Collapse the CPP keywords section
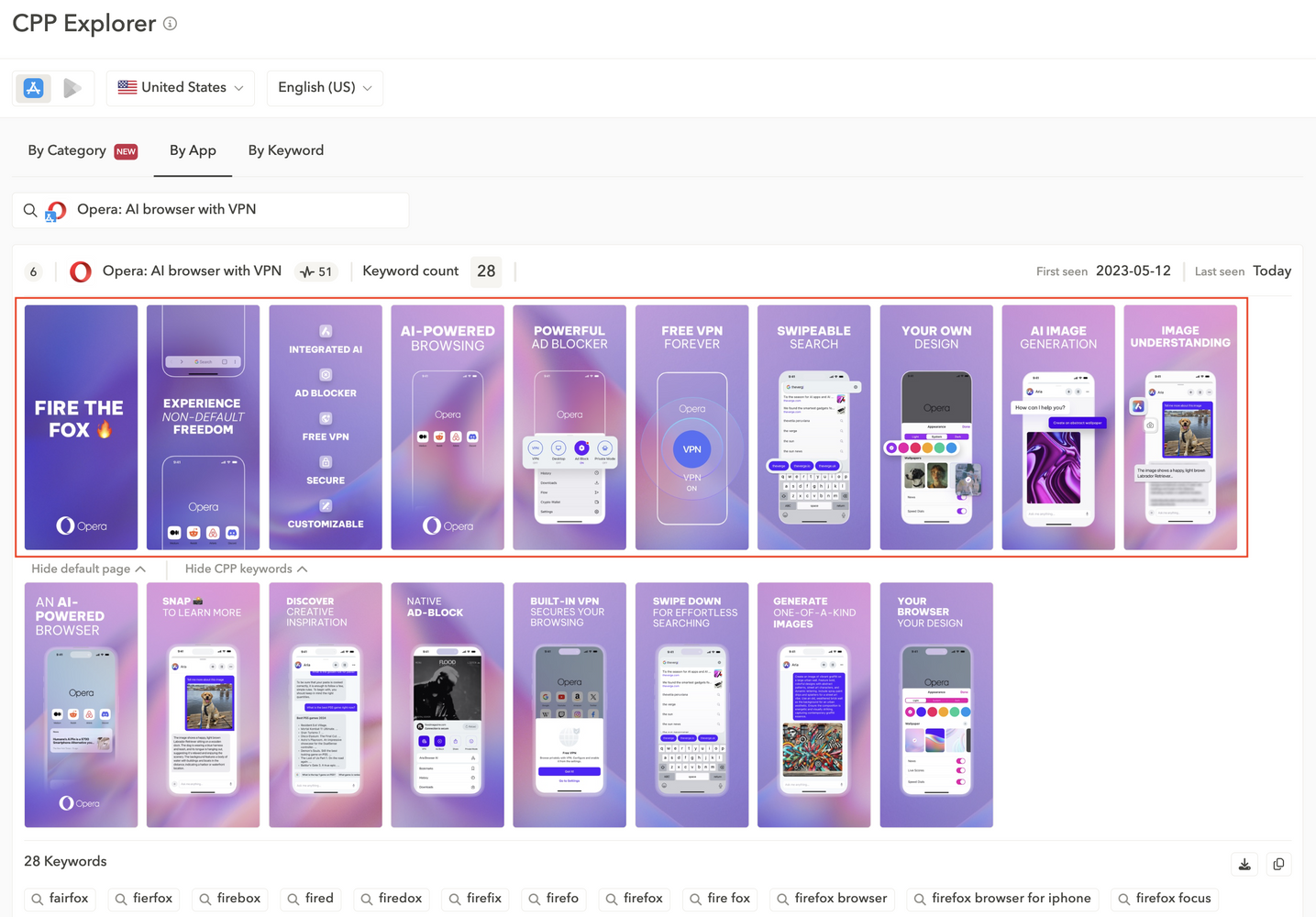Viewport: 1316px width, 917px height. [x=246, y=569]
